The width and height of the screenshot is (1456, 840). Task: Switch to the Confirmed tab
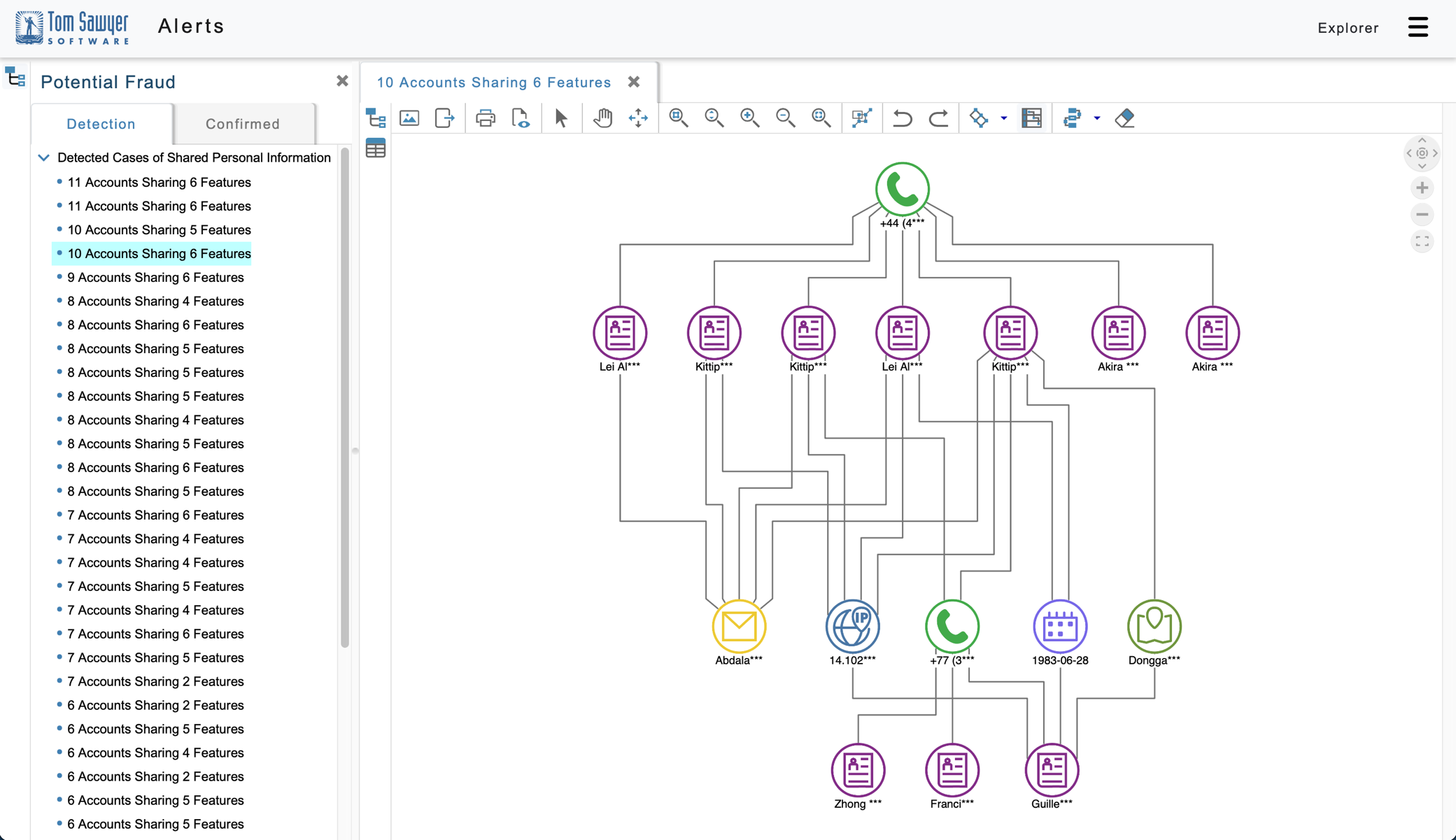pos(242,124)
